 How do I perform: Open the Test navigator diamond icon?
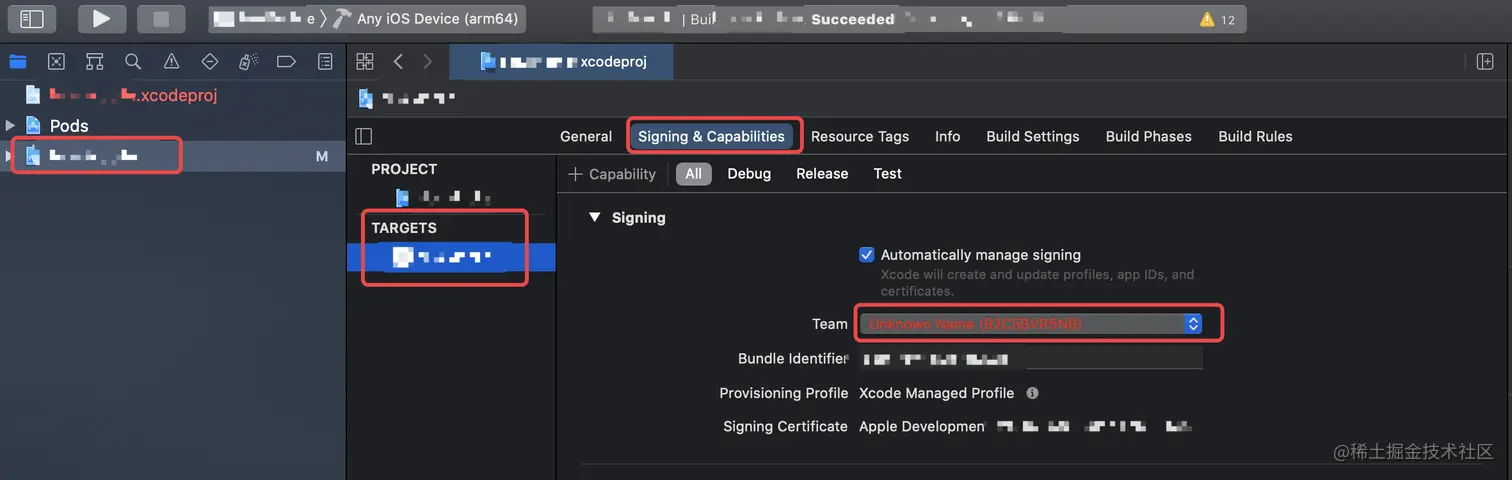[x=210, y=62]
